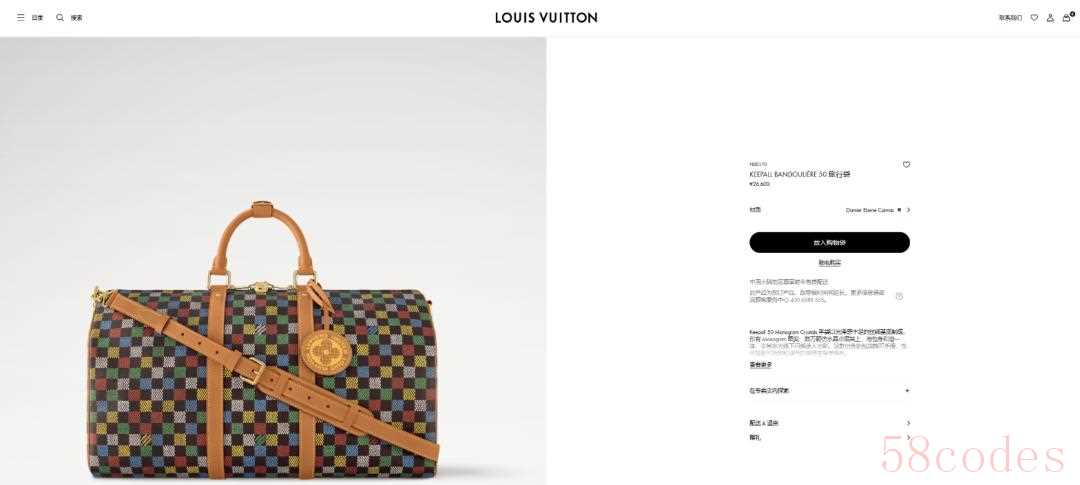This screenshot has width=1080, height=485.
Task: Click the read more link
Action: click(x=760, y=365)
